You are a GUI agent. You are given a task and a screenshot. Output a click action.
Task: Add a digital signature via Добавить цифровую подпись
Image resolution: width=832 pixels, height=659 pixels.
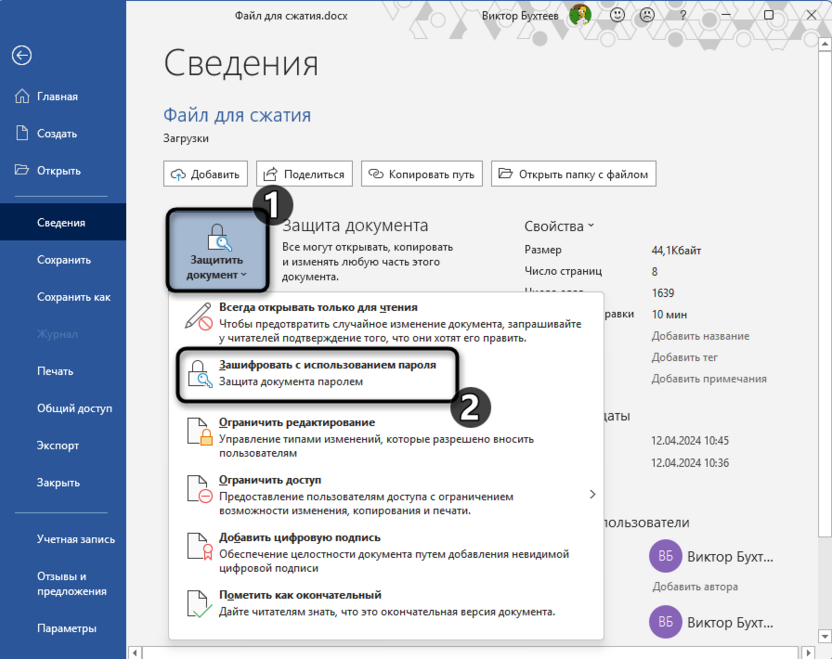coord(300,536)
